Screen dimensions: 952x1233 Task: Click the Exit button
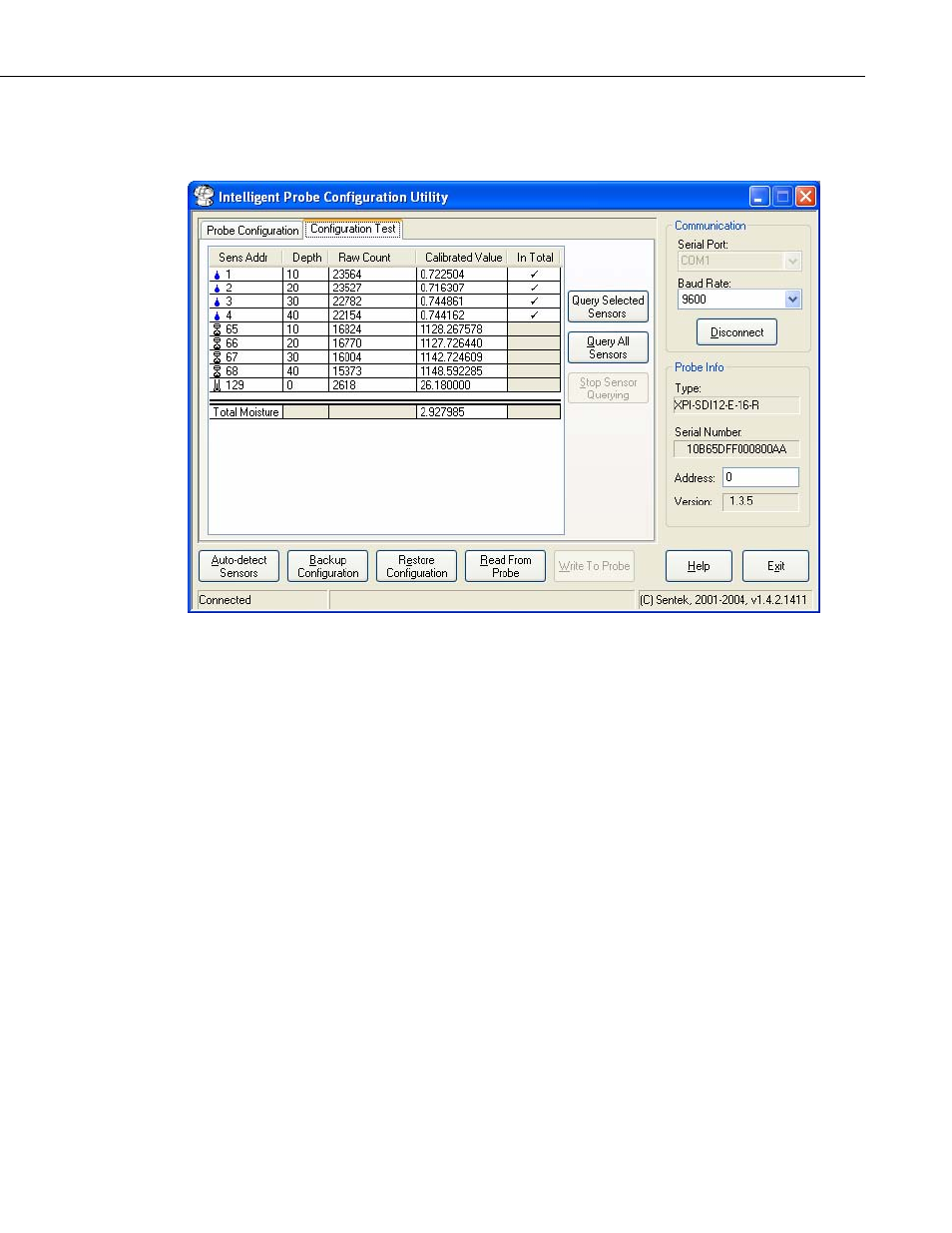click(x=775, y=566)
